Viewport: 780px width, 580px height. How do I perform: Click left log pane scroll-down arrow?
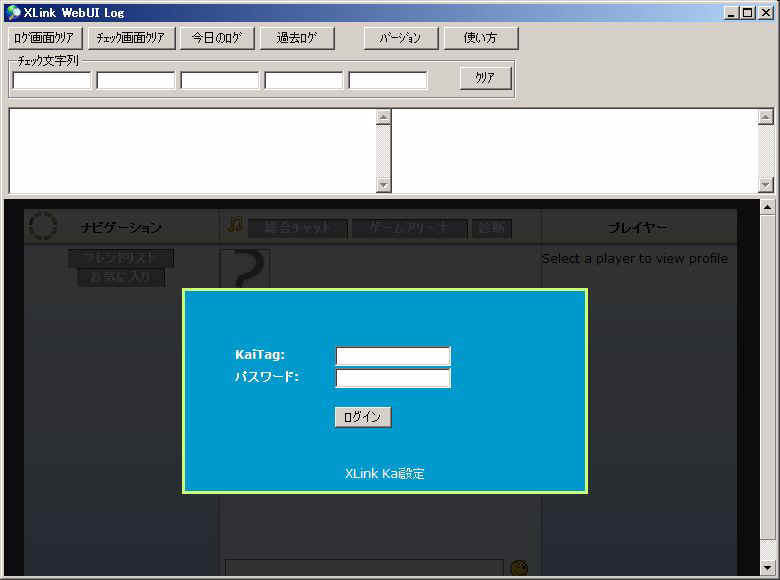pyautogui.click(x=383, y=185)
